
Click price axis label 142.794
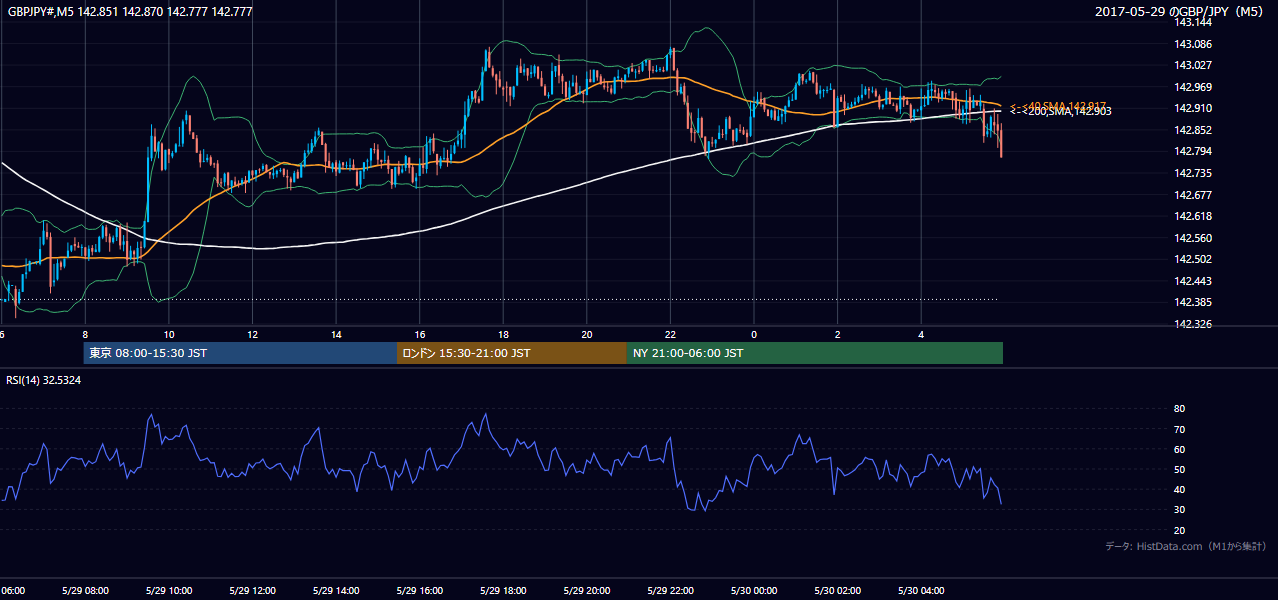(1192, 152)
